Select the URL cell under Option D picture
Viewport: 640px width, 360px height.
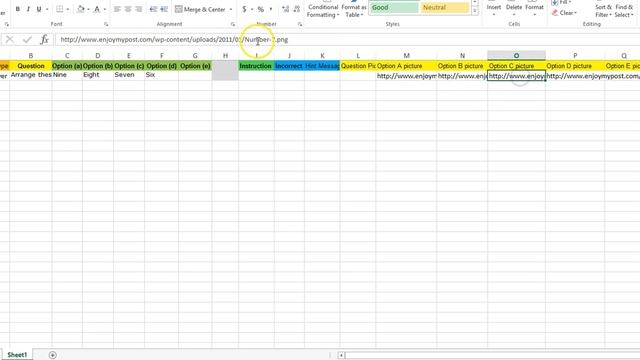575,76
